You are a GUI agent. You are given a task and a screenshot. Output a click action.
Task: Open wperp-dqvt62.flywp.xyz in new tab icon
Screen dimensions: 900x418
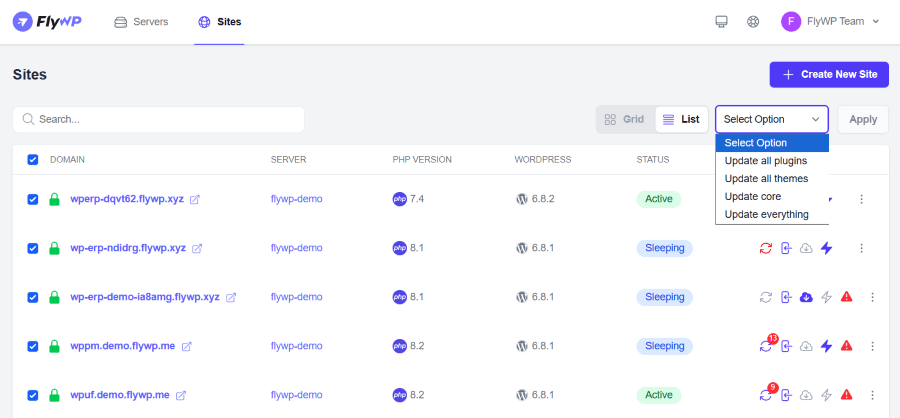click(195, 200)
